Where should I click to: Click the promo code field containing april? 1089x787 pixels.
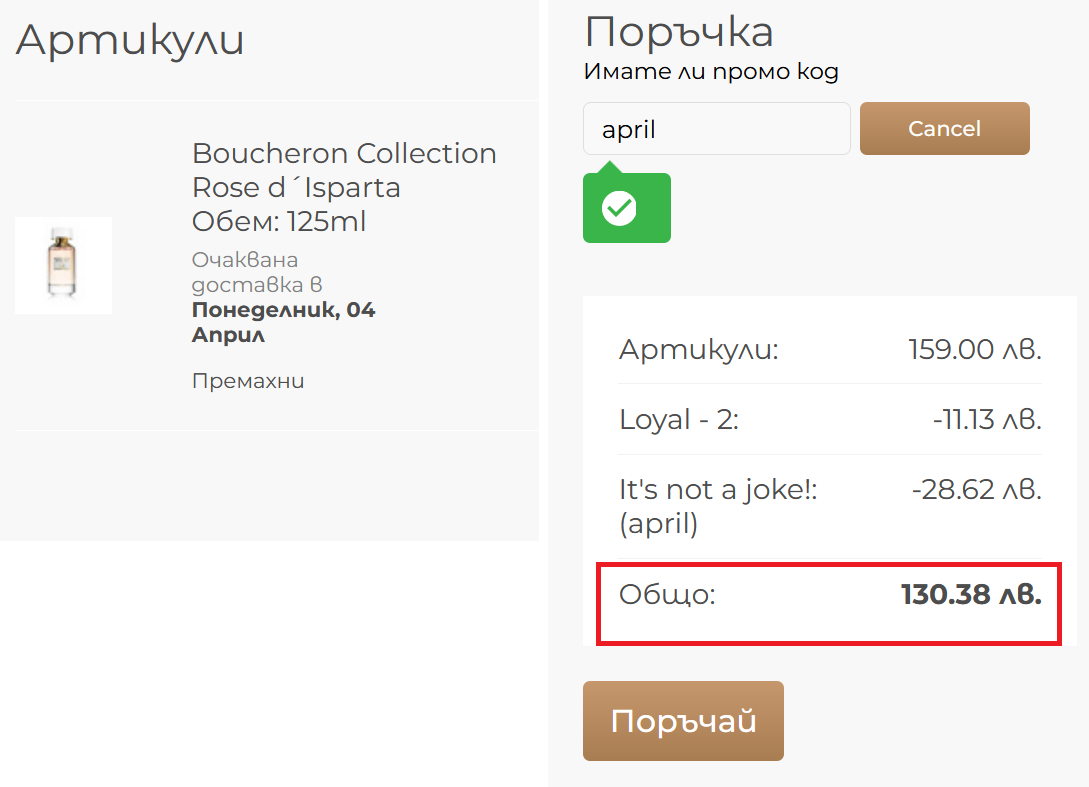point(716,129)
